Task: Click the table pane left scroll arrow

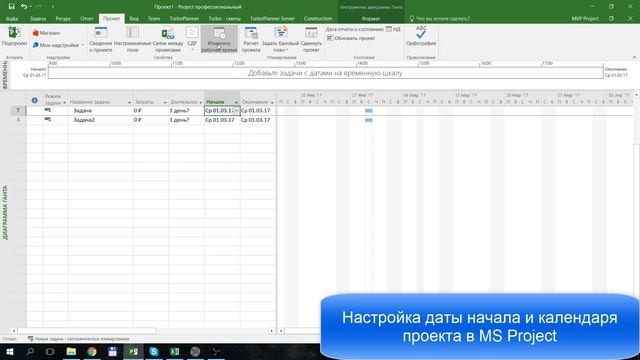Action: pos(14,331)
